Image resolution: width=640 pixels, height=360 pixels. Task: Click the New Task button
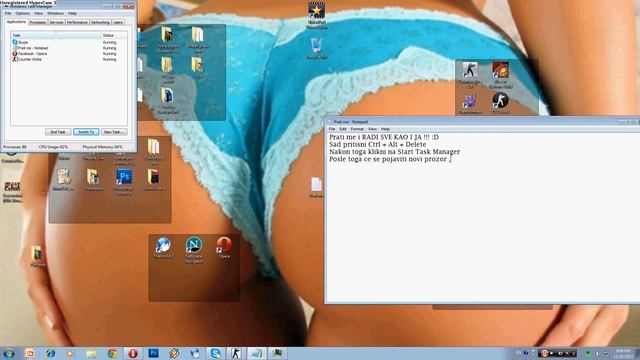tap(114, 132)
